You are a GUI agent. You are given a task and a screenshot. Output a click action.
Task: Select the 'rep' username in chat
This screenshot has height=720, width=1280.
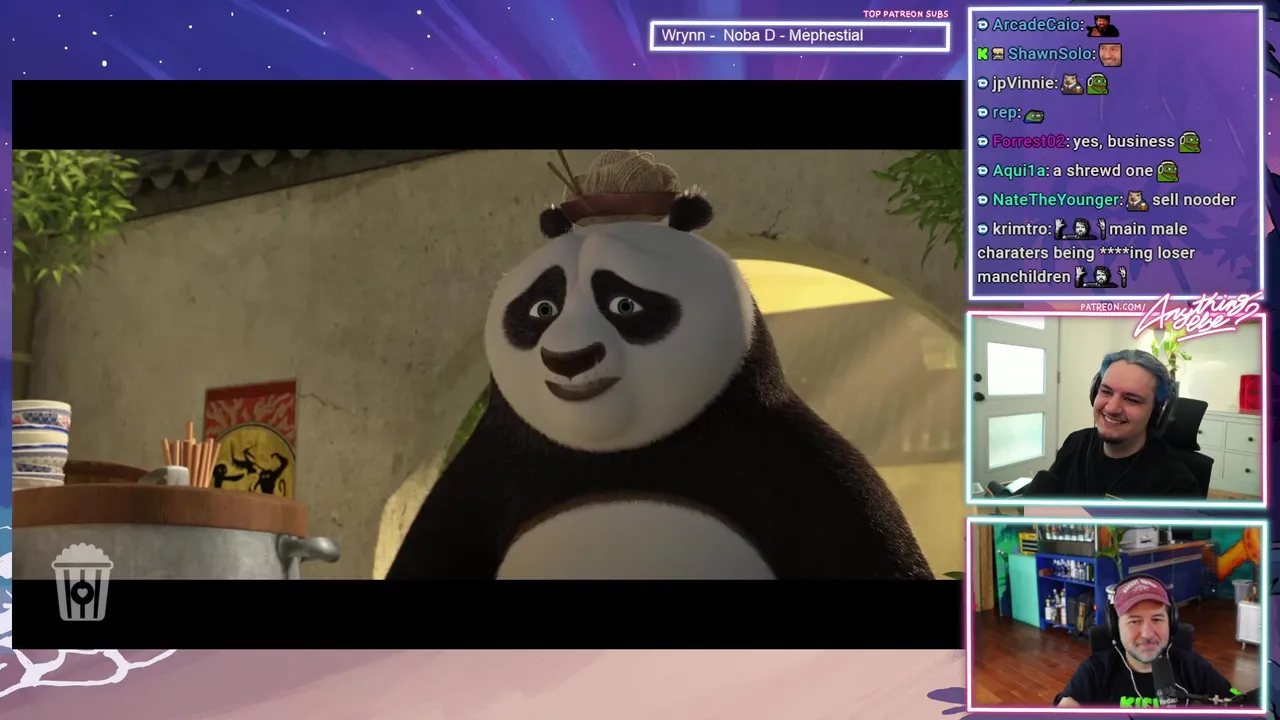(1005, 112)
